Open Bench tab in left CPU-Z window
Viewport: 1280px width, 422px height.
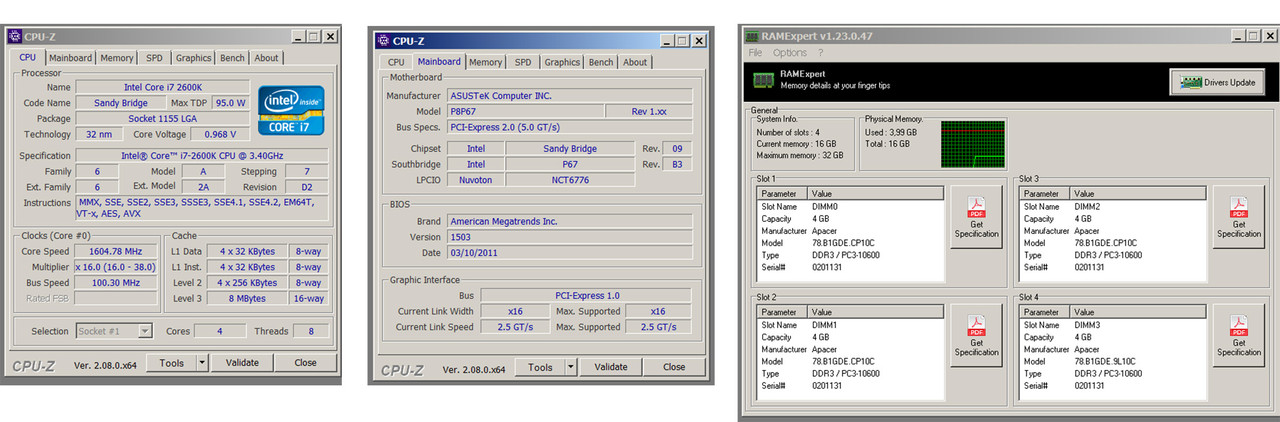point(232,58)
